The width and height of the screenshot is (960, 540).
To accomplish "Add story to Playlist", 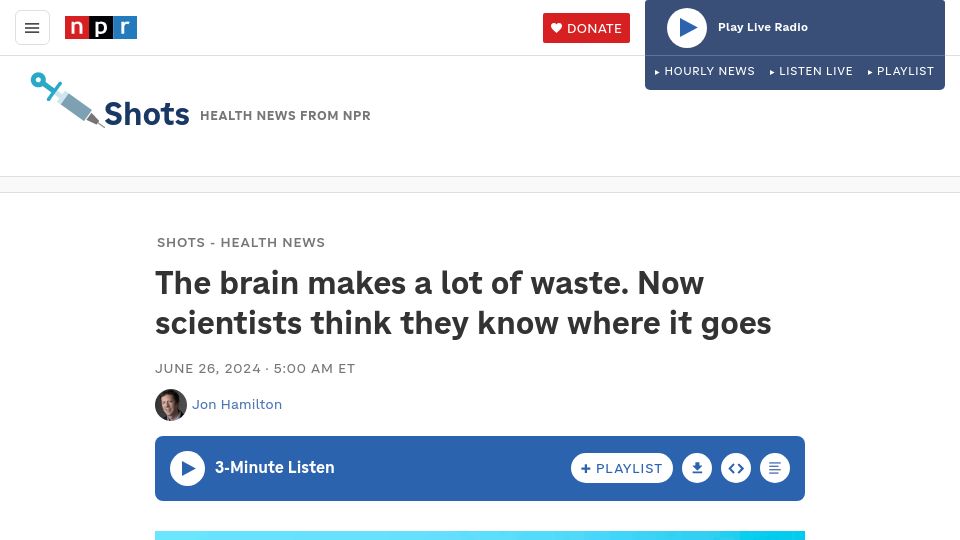I will [622, 468].
